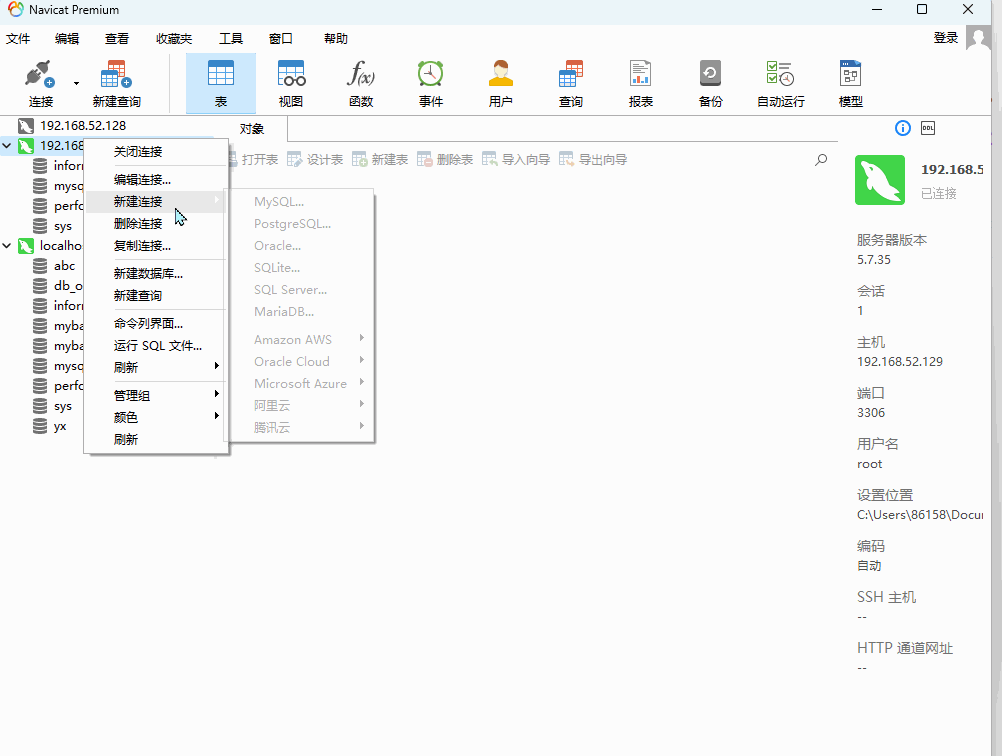Expand the 管理组 submenu
Image resolution: width=1002 pixels, height=756 pixels.
[156, 396]
